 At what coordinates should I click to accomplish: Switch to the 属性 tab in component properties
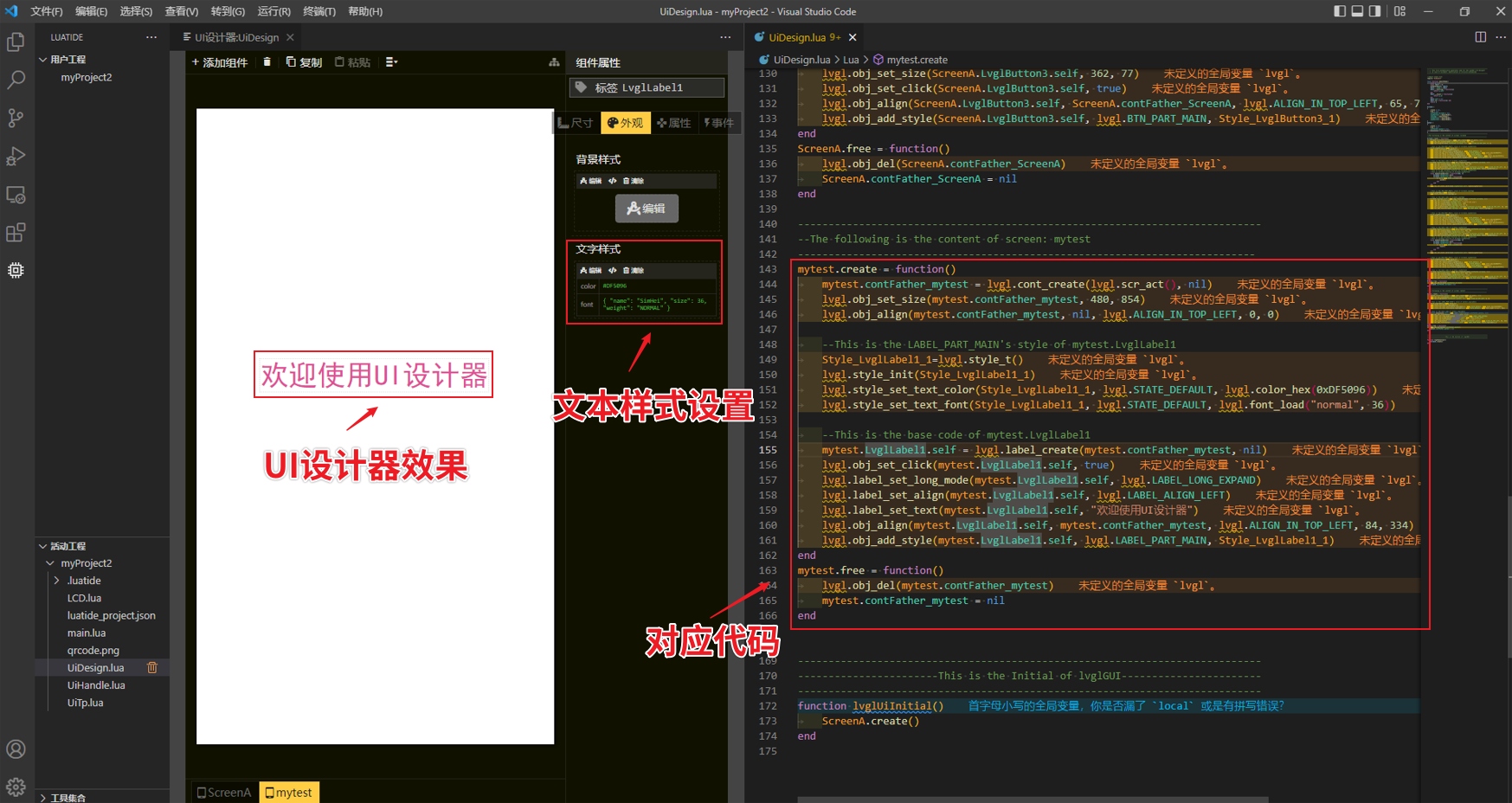(x=674, y=122)
